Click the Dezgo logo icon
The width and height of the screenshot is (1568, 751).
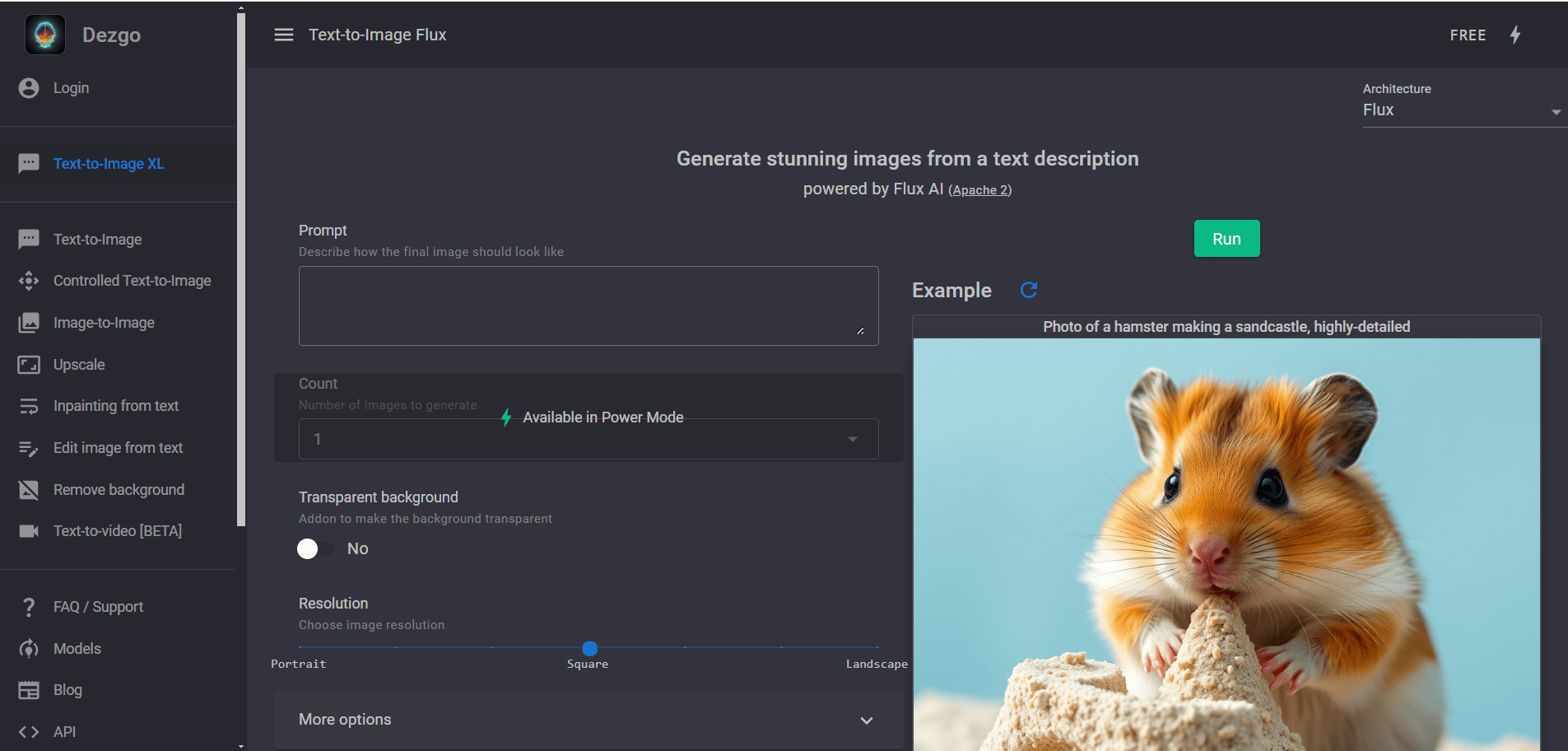pos(45,35)
